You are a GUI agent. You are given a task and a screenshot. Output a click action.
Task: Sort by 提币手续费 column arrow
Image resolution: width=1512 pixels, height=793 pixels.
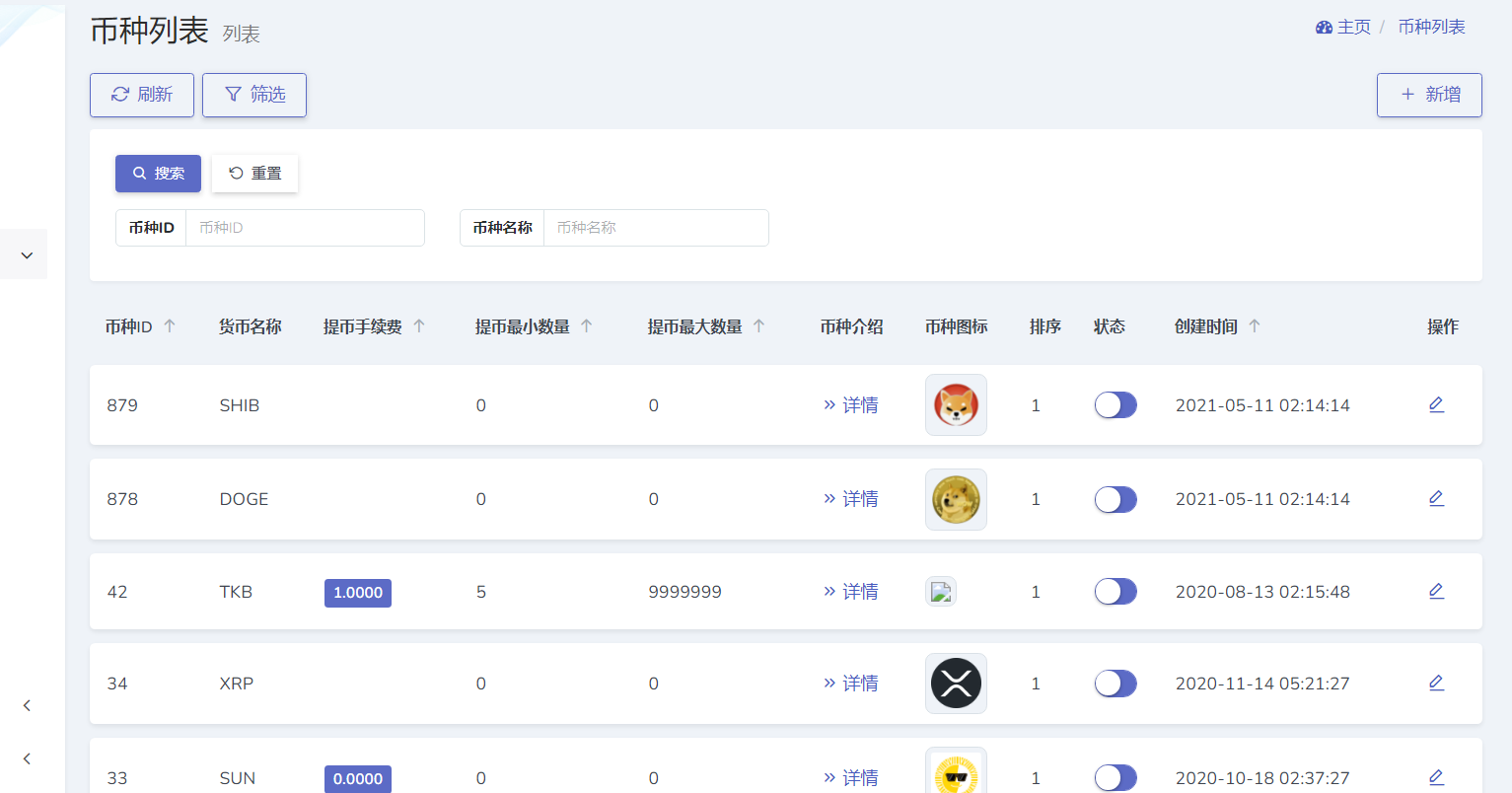coord(419,326)
